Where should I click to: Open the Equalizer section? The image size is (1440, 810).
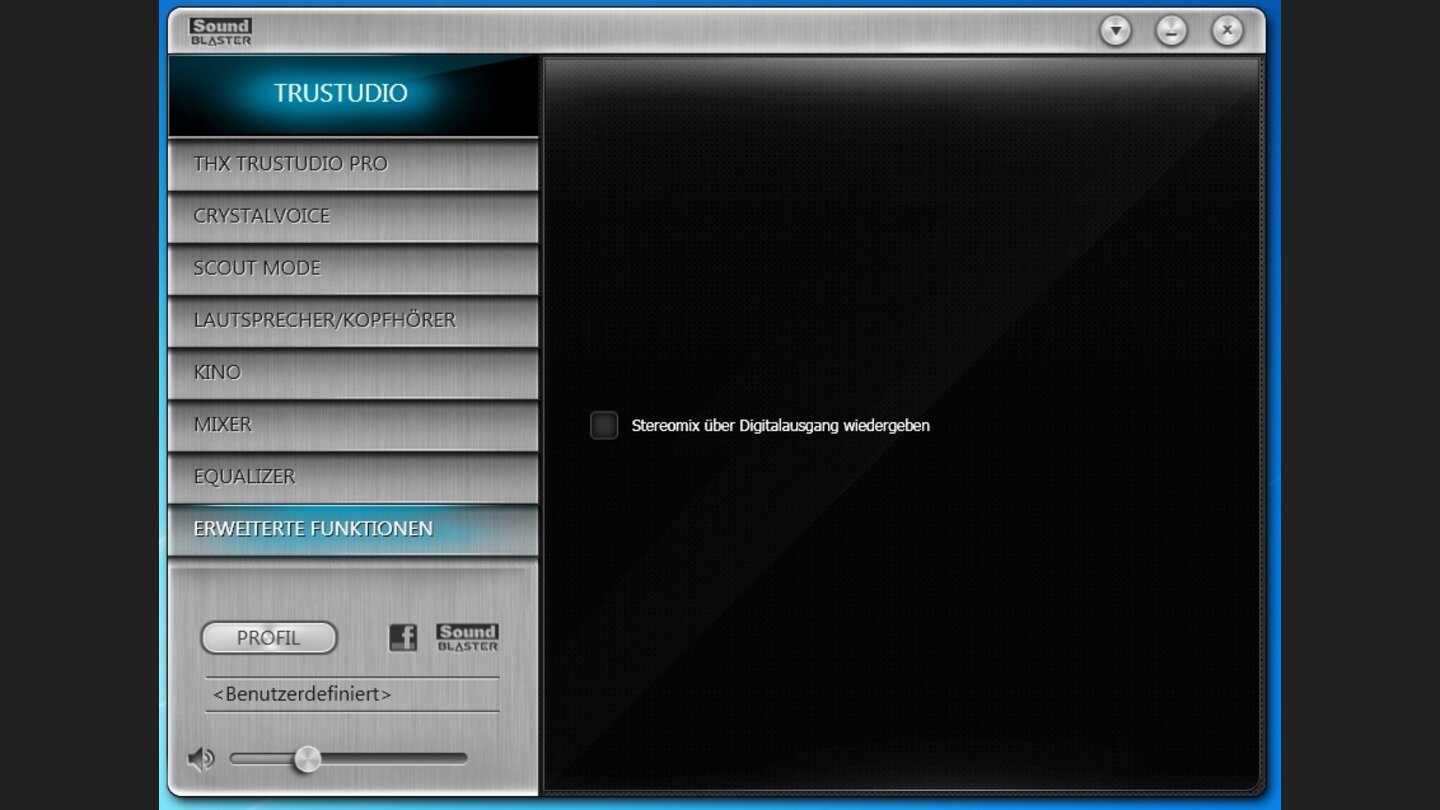coord(353,476)
